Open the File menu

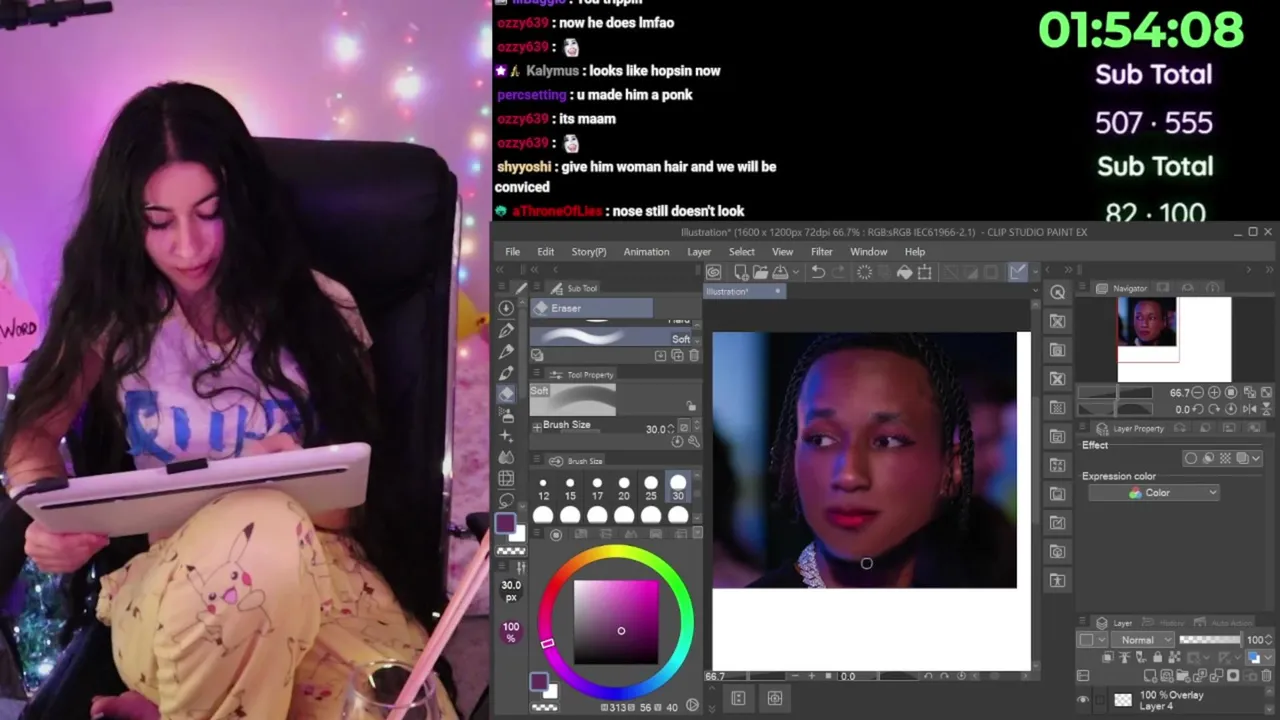click(x=513, y=252)
